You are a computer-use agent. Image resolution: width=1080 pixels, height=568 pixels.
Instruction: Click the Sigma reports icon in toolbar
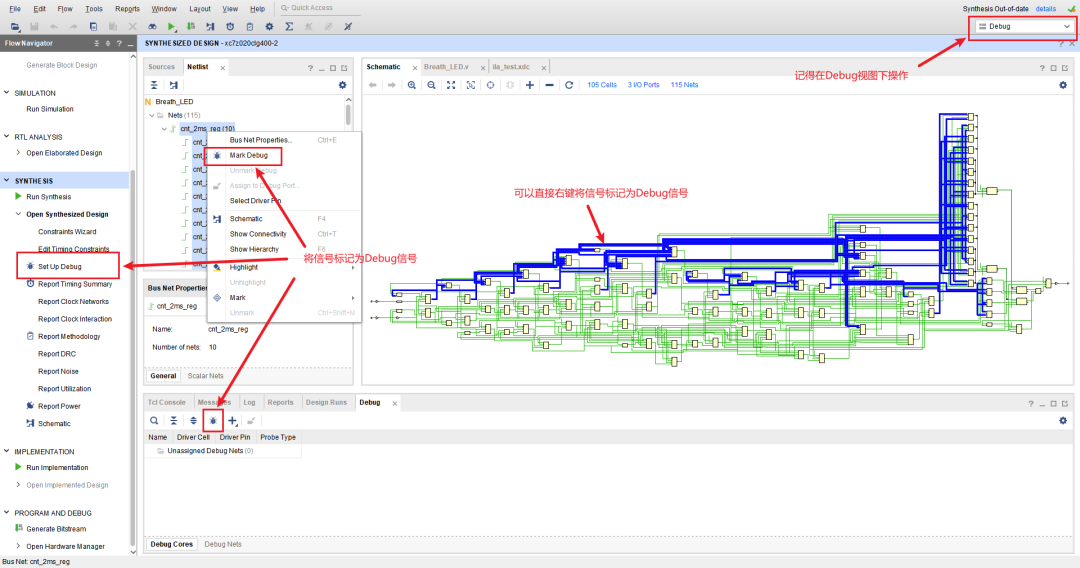click(289, 27)
